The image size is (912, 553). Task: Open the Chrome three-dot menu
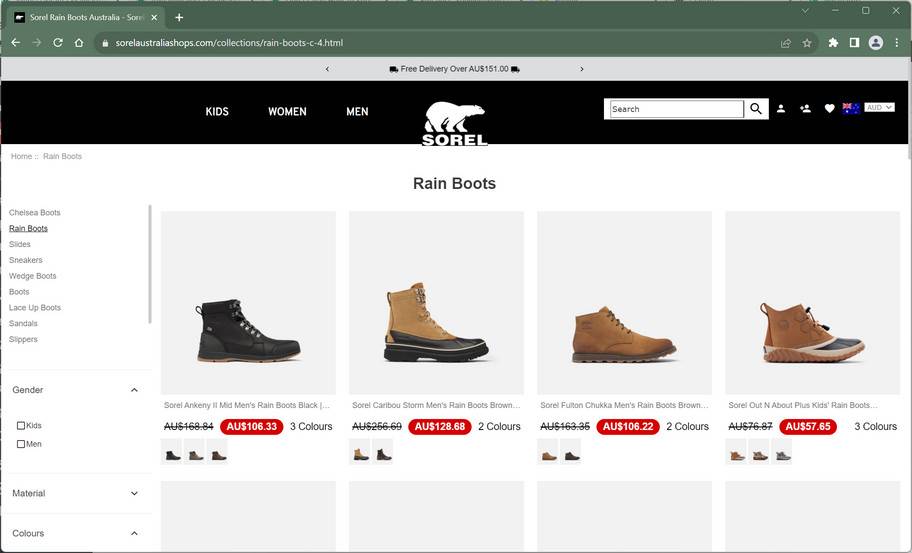click(x=897, y=42)
